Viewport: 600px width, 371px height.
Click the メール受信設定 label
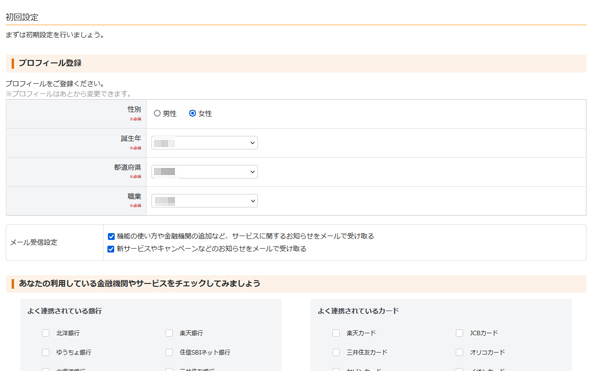[x=34, y=242]
